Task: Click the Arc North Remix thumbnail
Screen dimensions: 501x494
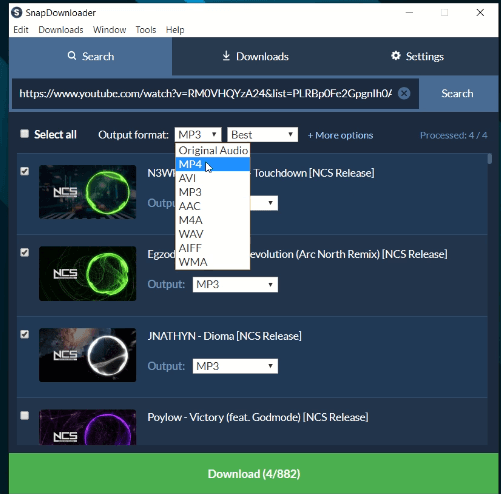Action: click(x=87, y=273)
